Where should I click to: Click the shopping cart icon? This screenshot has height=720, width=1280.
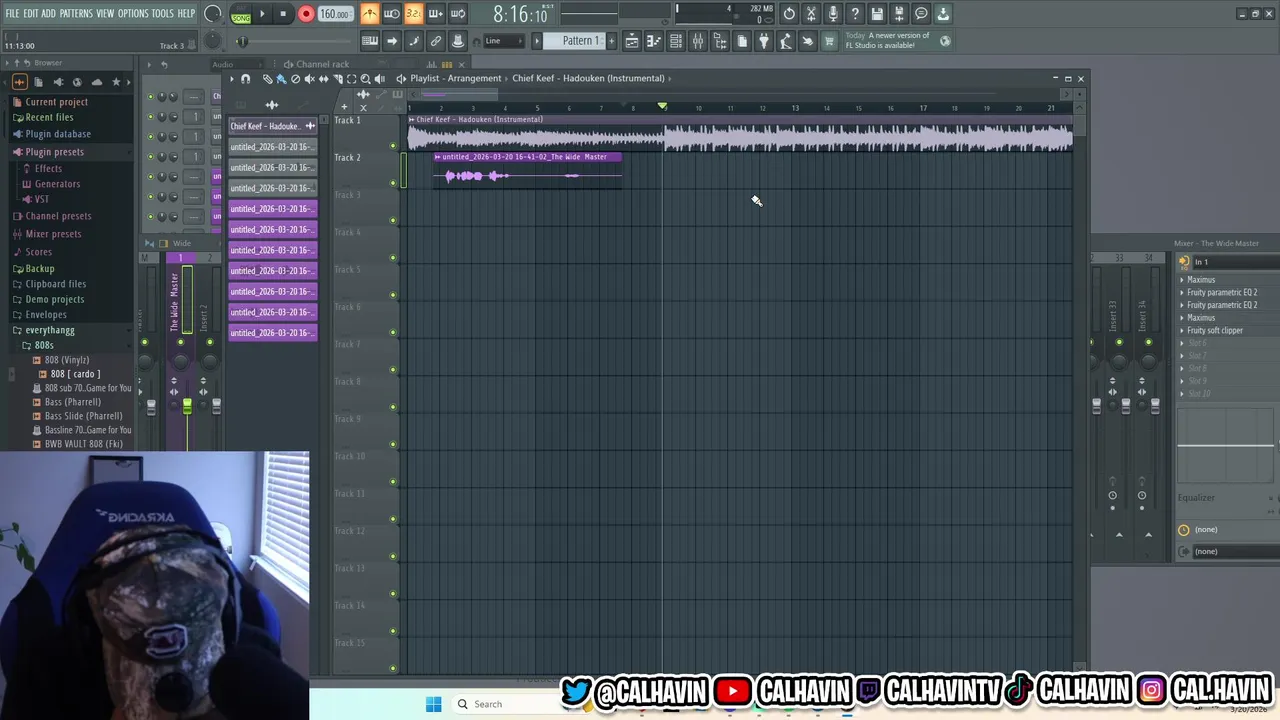[829, 41]
